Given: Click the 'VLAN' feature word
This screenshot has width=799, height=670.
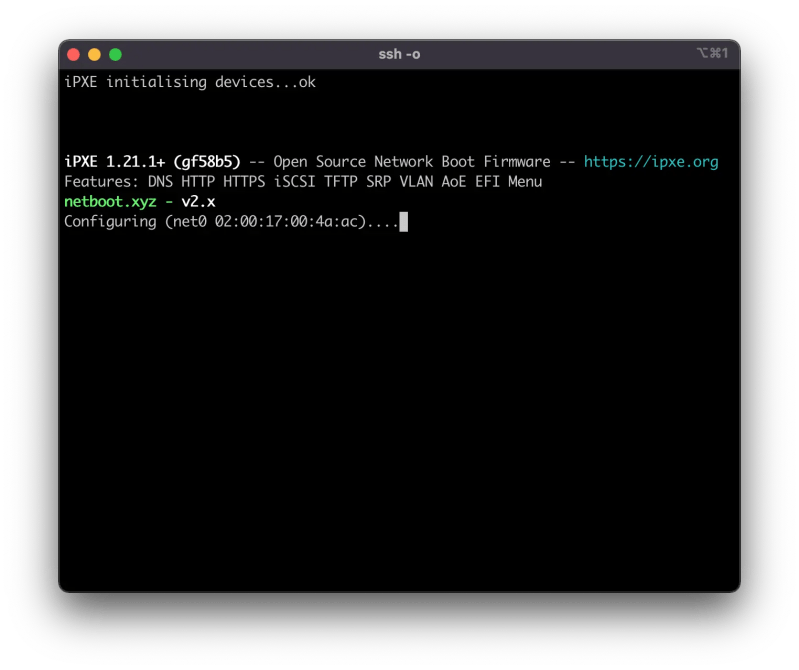Looking at the screenshot, I should [x=416, y=182].
